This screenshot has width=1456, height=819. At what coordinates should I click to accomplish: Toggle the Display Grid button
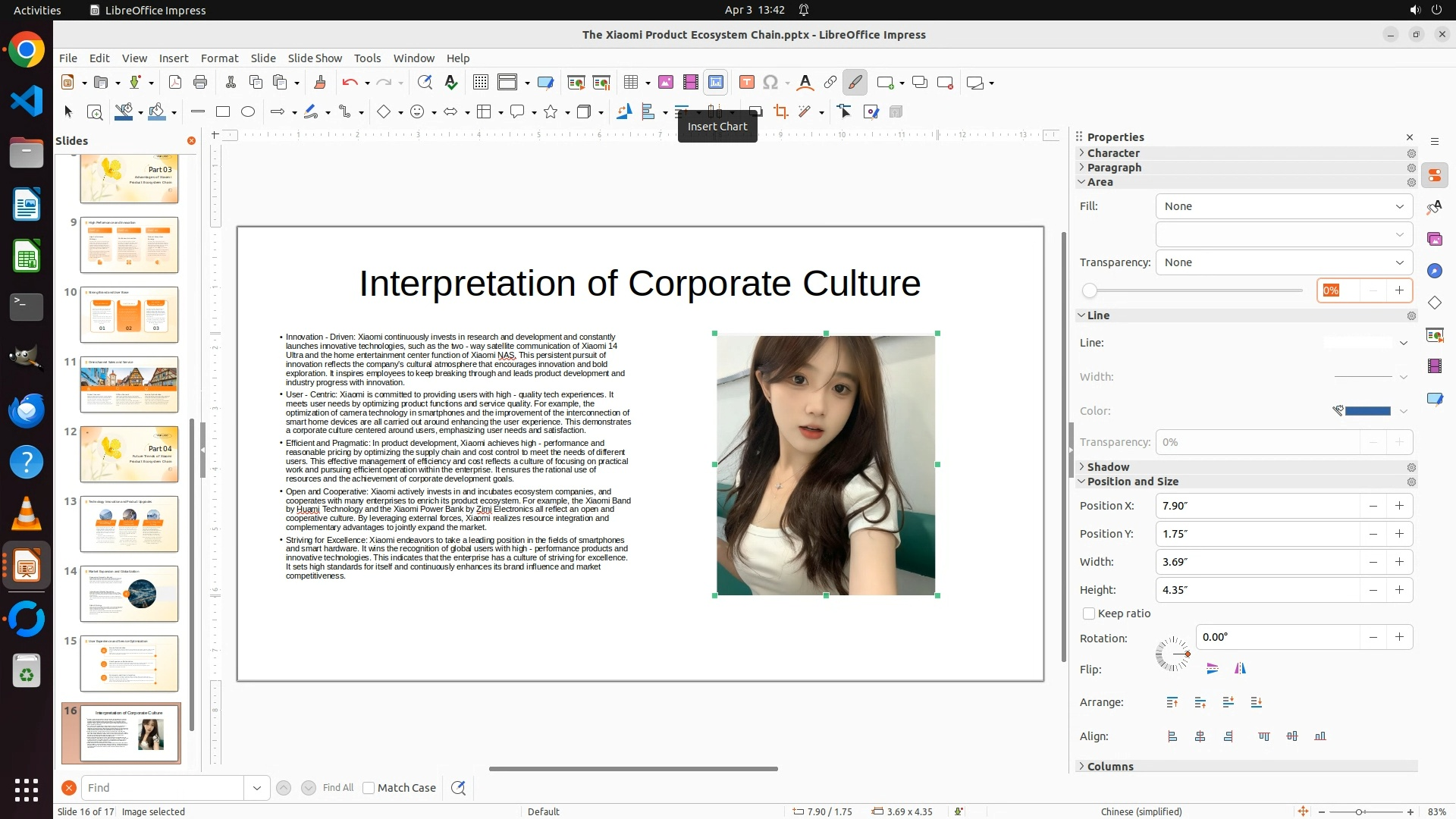(x=480, y=83)
